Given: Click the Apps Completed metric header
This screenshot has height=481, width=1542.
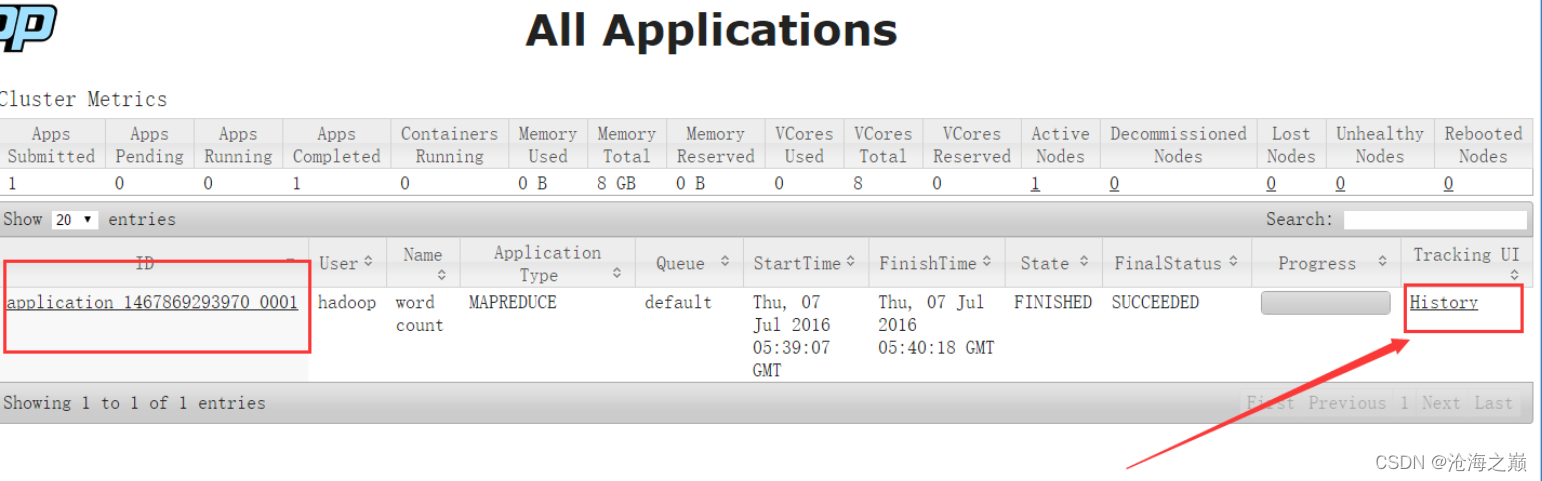Looking at the screenshot, I should point(337,145).
